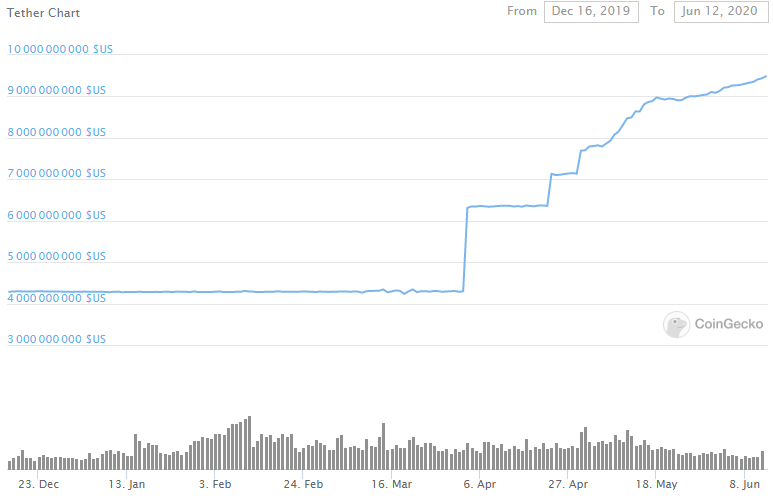
Task: Click the 5 000 000 000 $US axis label
Action: pyautogui.click(x=57, y=256)
